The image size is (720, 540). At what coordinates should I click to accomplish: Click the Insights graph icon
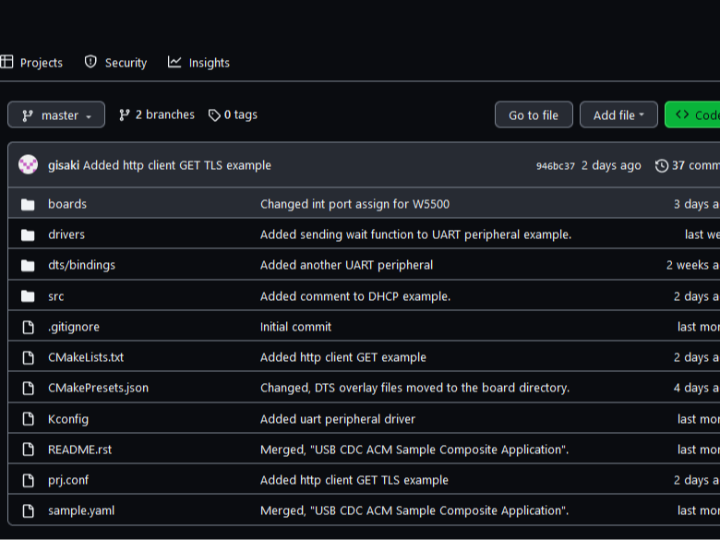point(175,62)
